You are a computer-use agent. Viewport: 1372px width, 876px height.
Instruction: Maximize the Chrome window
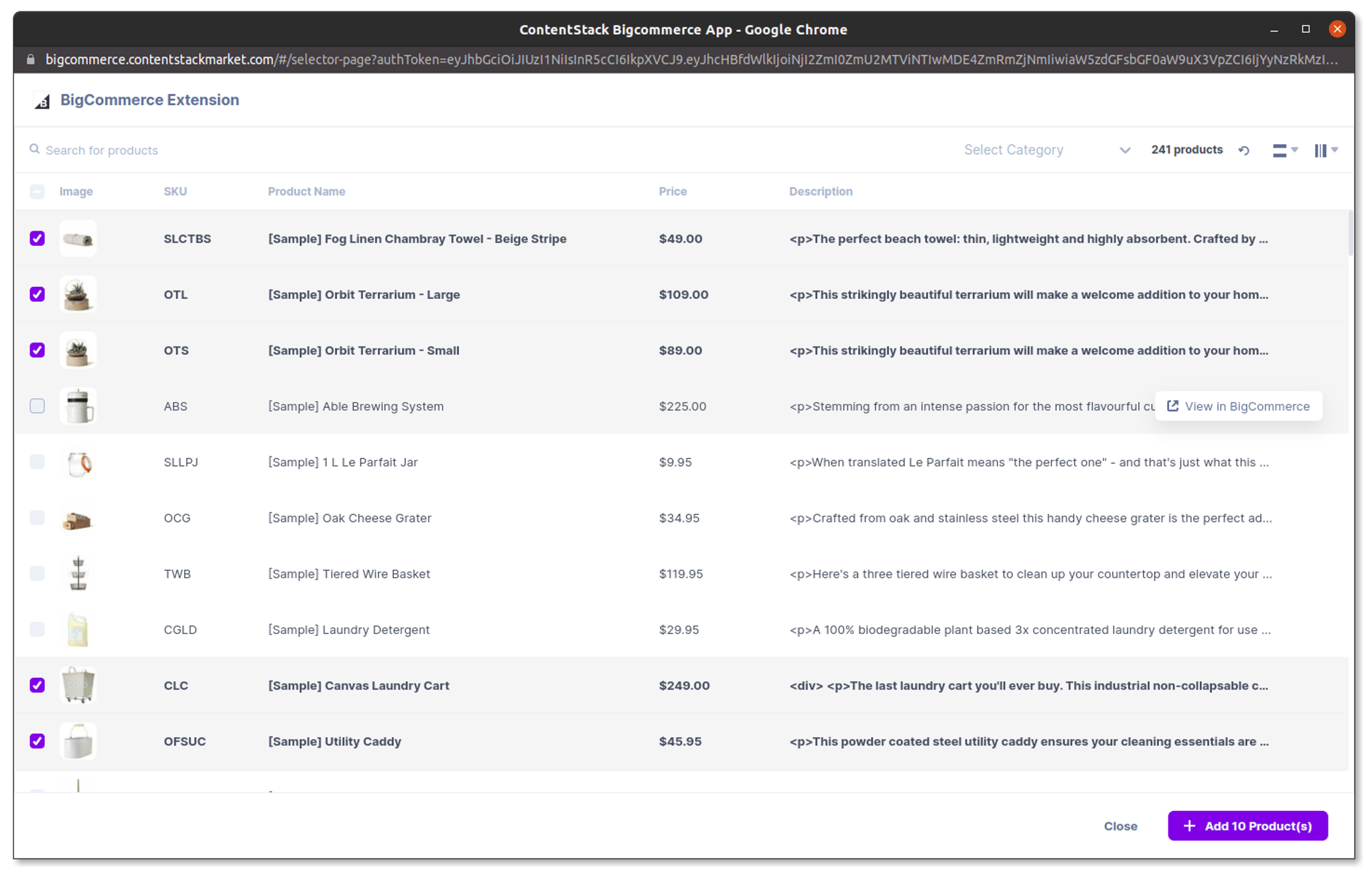pyautogui.click(x=1306, y=29)
